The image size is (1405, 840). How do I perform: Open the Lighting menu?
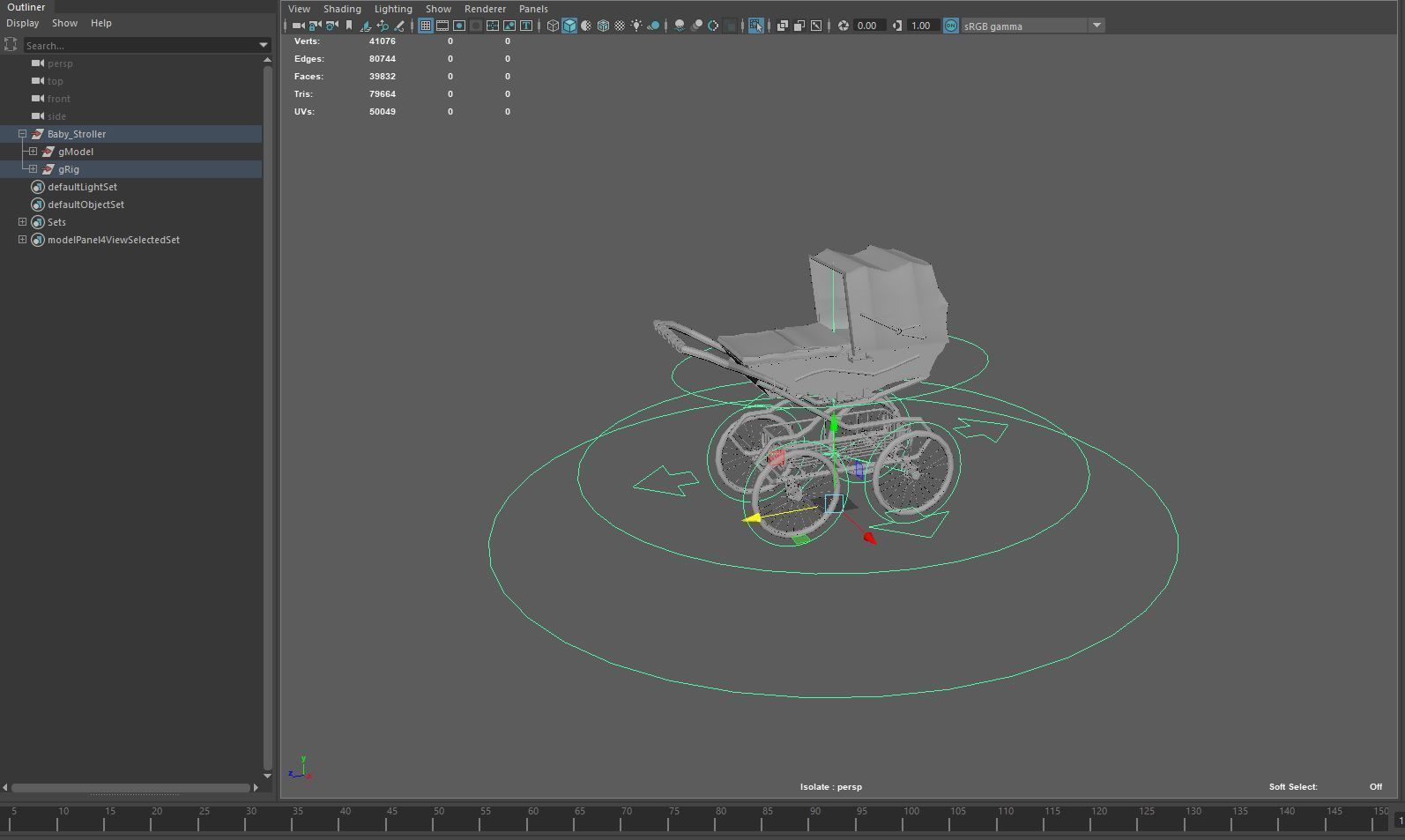click(393, 9)
